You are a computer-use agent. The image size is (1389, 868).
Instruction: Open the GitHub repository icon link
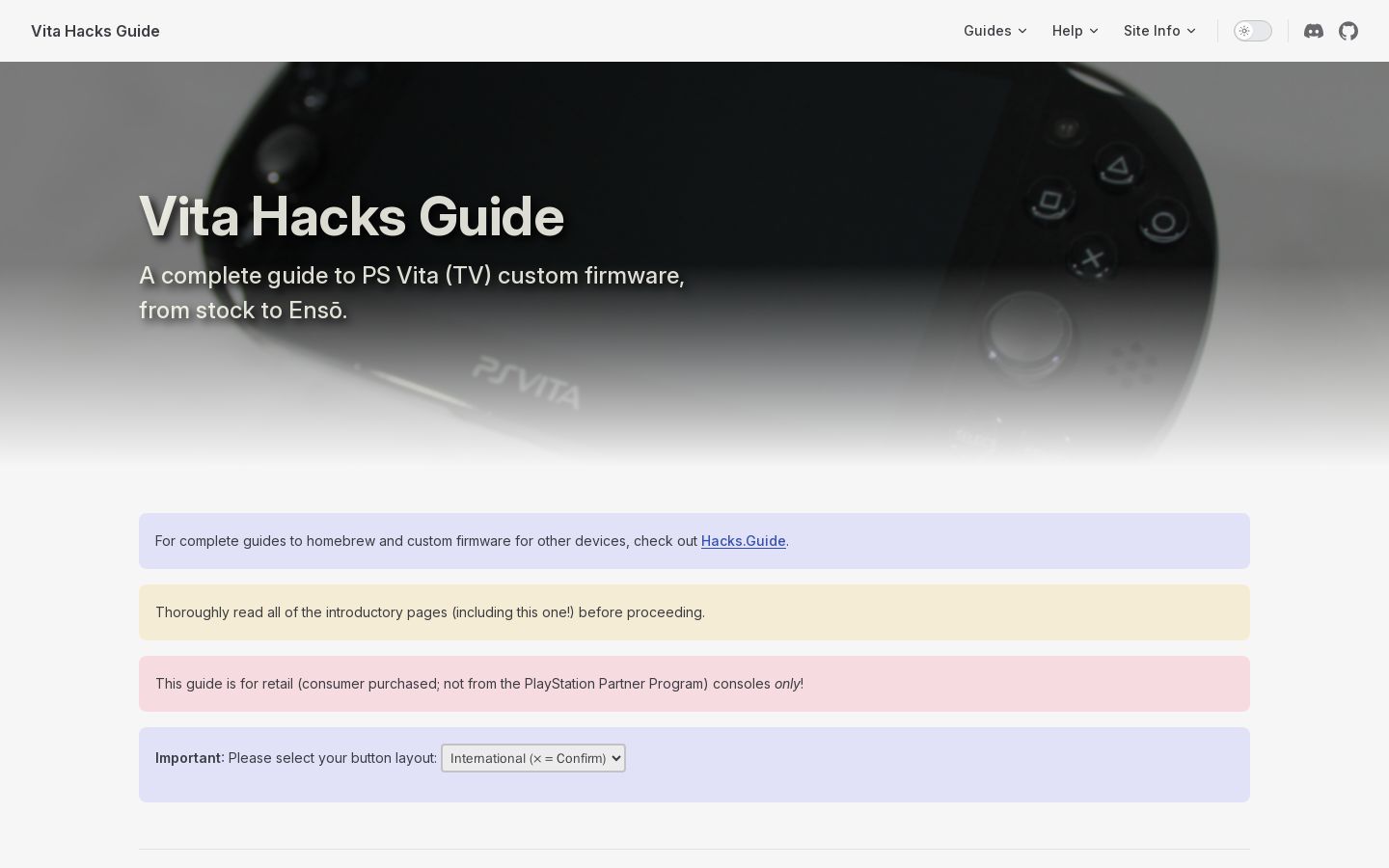pyautogui.click(x=1348, y=31)
